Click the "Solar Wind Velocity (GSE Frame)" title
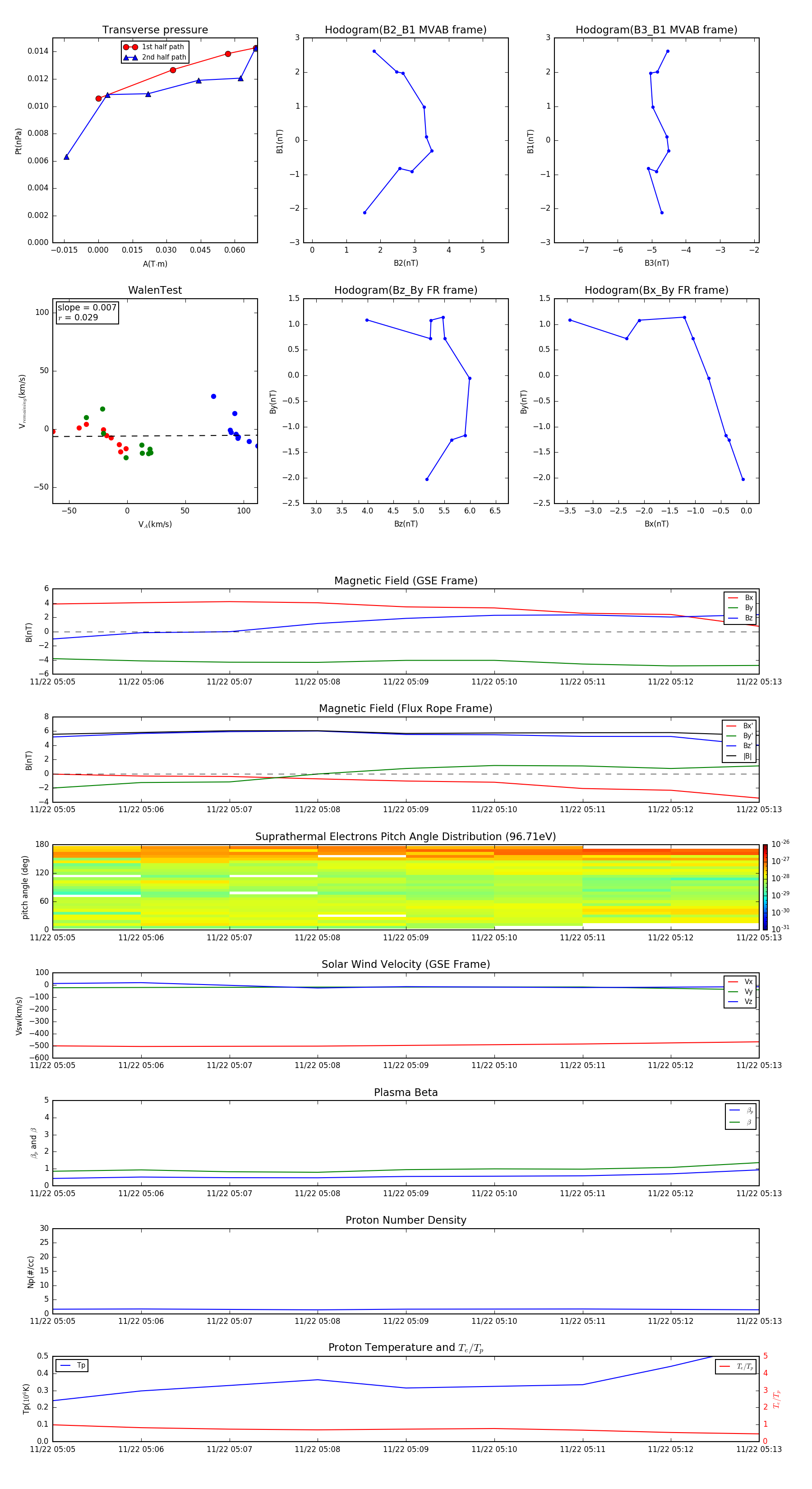812x1489 pixels. [x=406, y=964]
